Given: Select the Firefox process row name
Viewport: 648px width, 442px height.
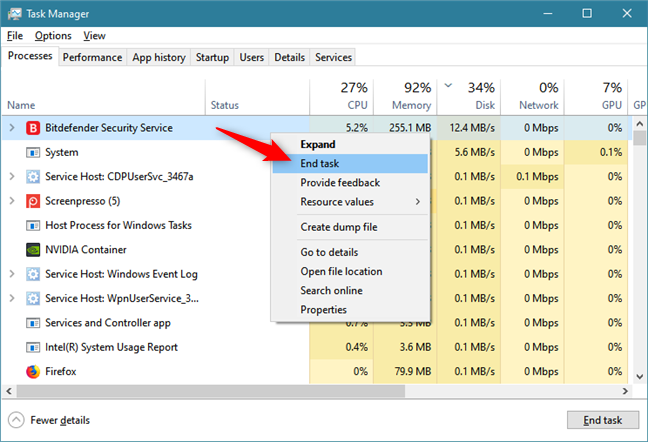Looking at the screenshot, I should click(x=61, y=372).
